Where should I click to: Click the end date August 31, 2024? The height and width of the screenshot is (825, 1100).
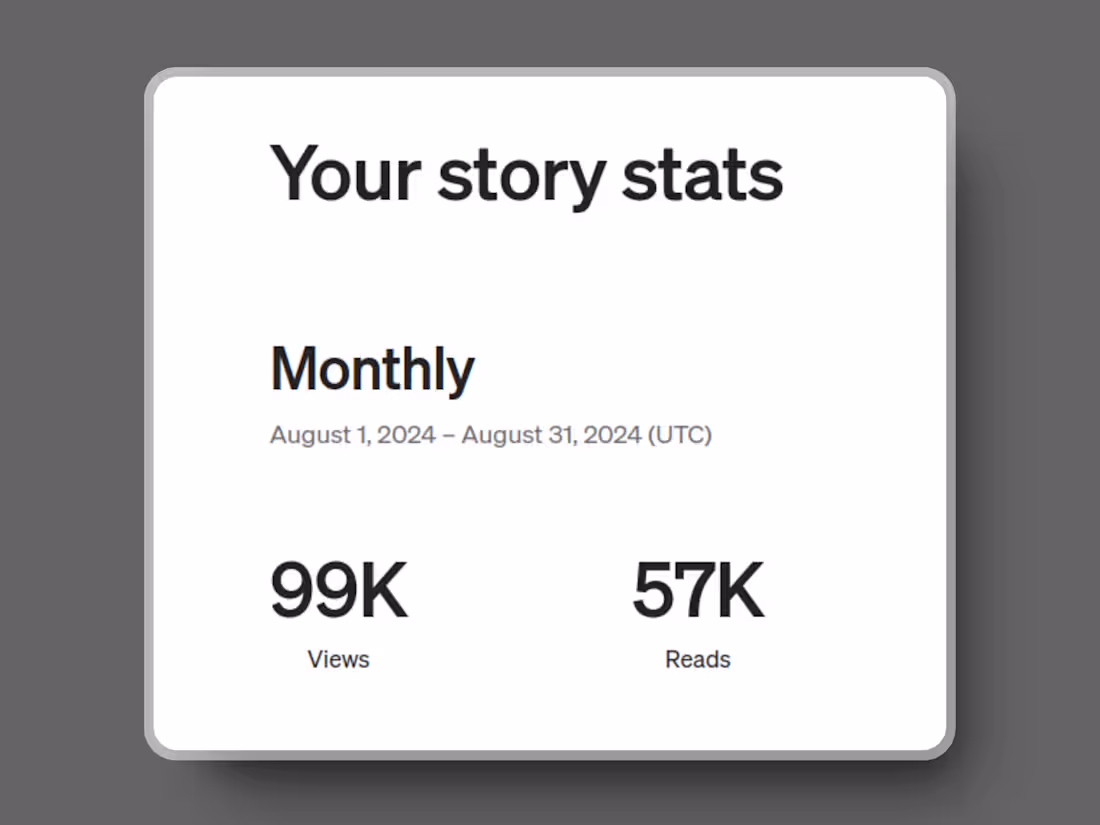point(551,436)
